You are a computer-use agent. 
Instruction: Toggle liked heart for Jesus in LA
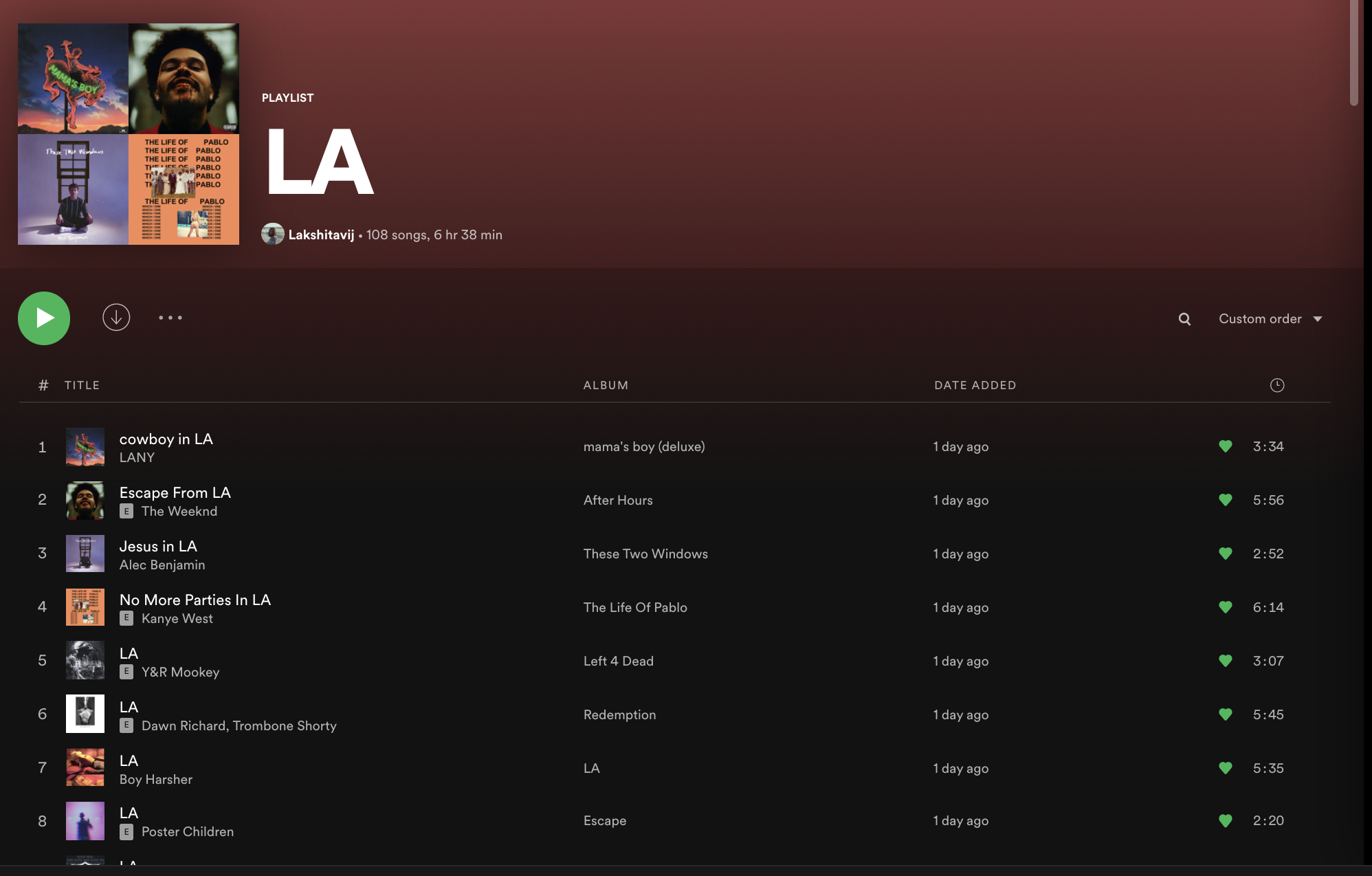pos(1225,554)
